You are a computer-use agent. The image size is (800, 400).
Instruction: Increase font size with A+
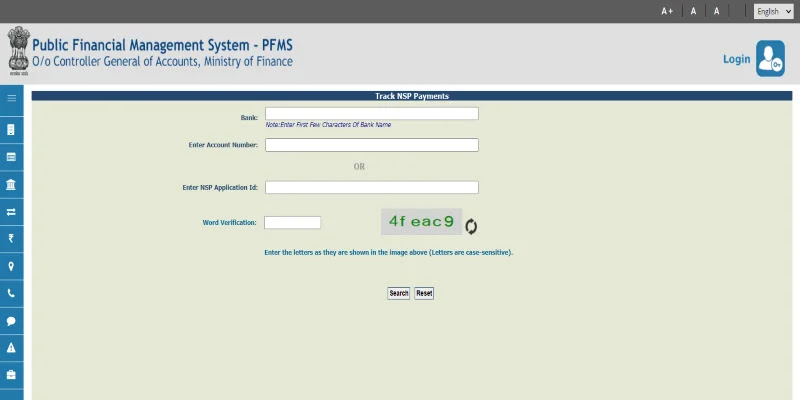click(667, 11)
